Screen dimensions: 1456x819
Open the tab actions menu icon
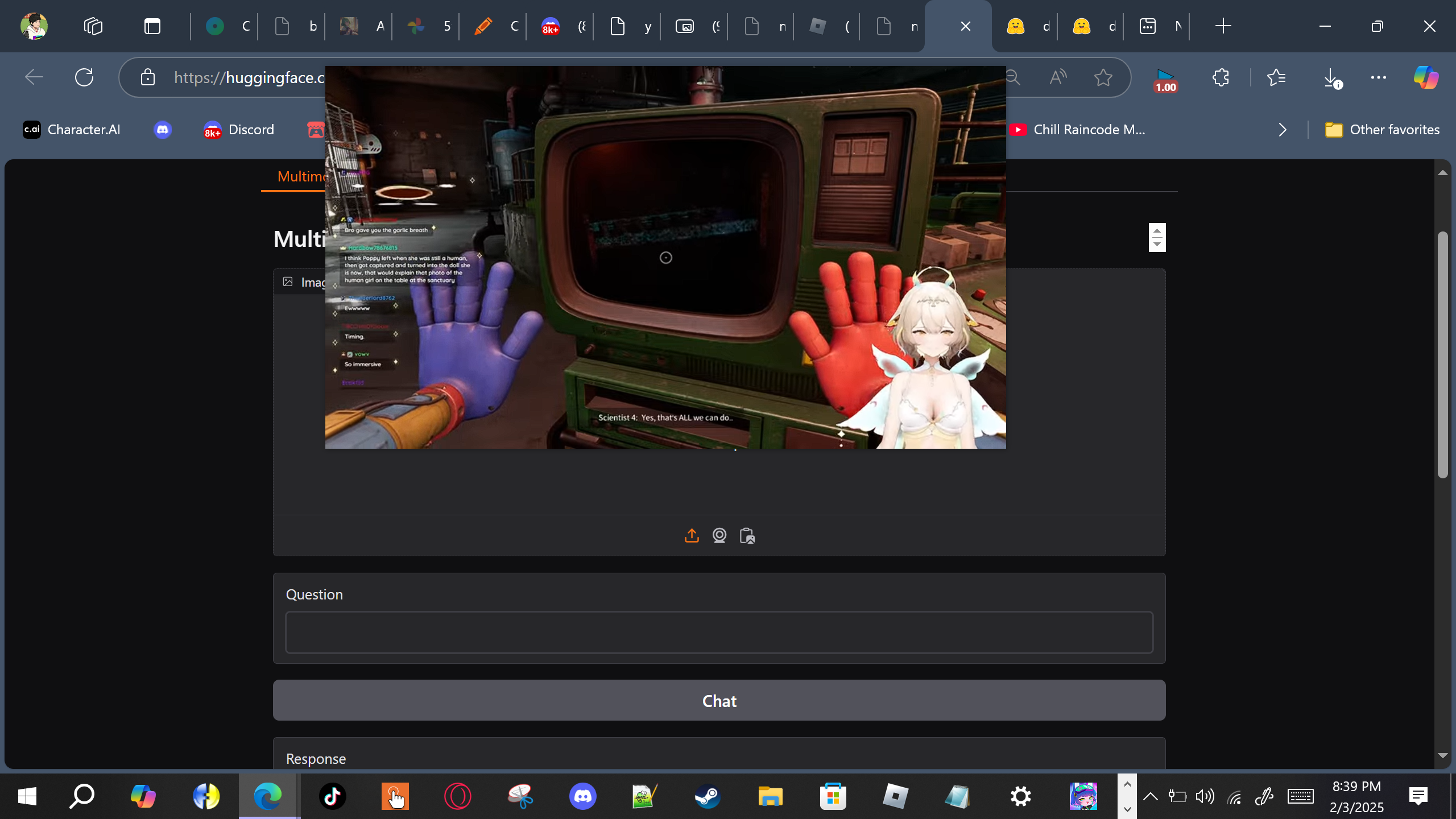click(152, 26)
